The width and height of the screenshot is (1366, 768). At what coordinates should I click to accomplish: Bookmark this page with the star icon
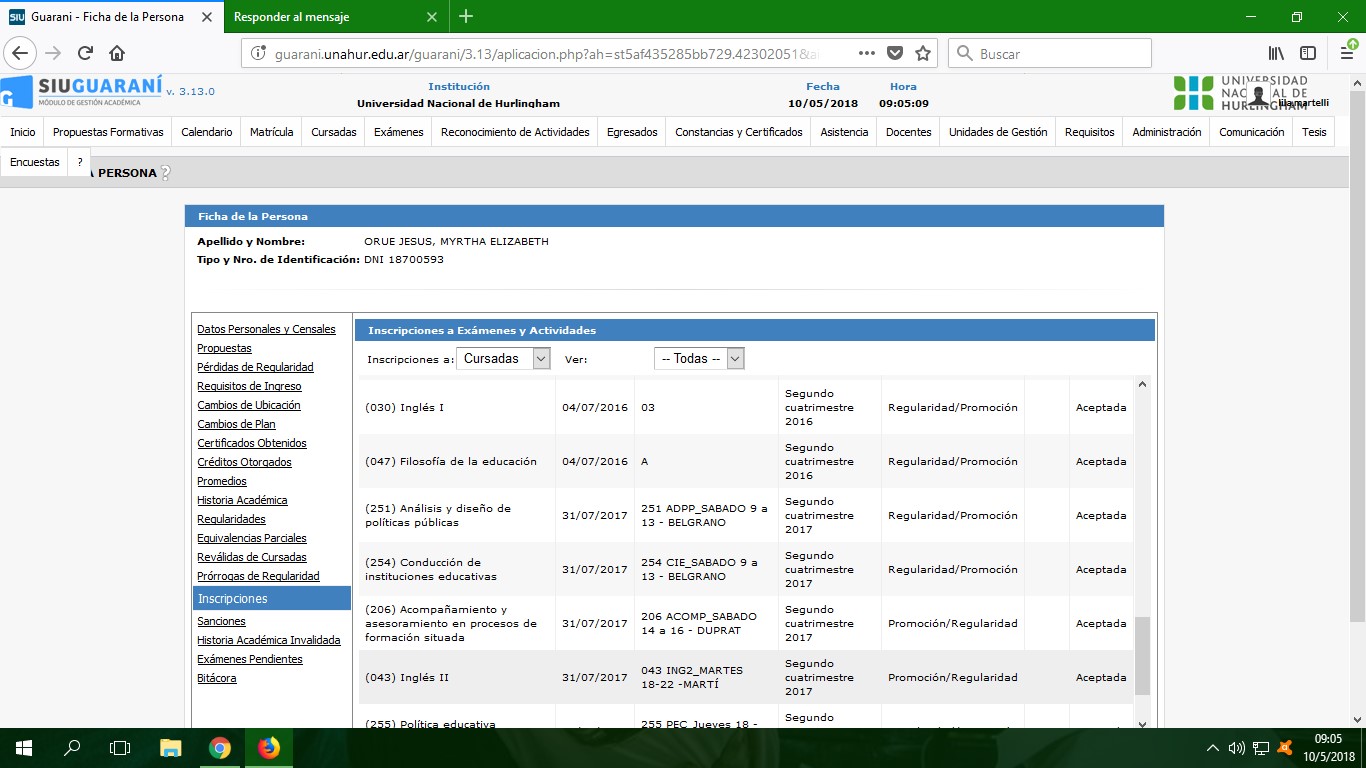point(922,53)
